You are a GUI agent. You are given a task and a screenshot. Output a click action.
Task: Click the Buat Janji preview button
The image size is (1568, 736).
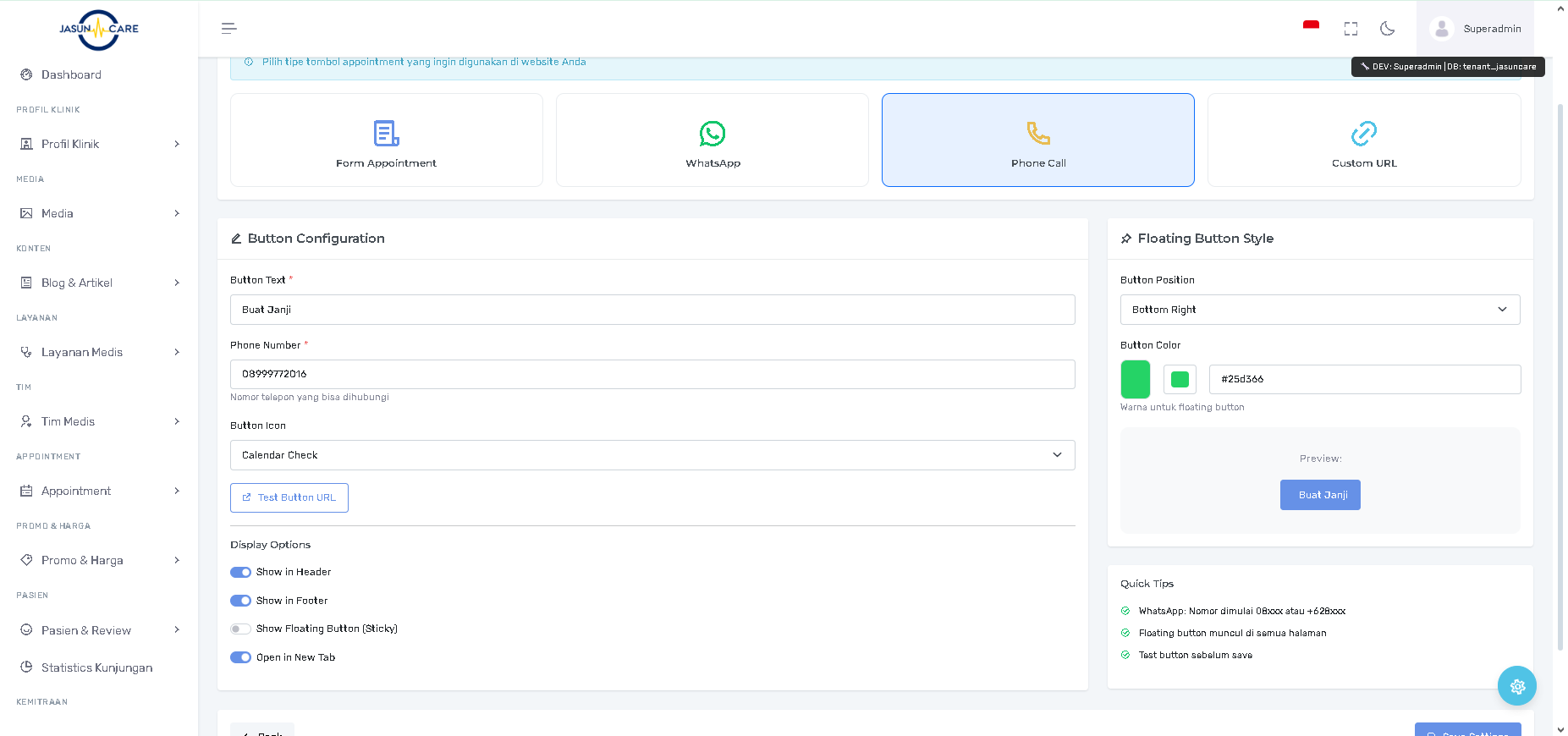[x=1319, y=495]
